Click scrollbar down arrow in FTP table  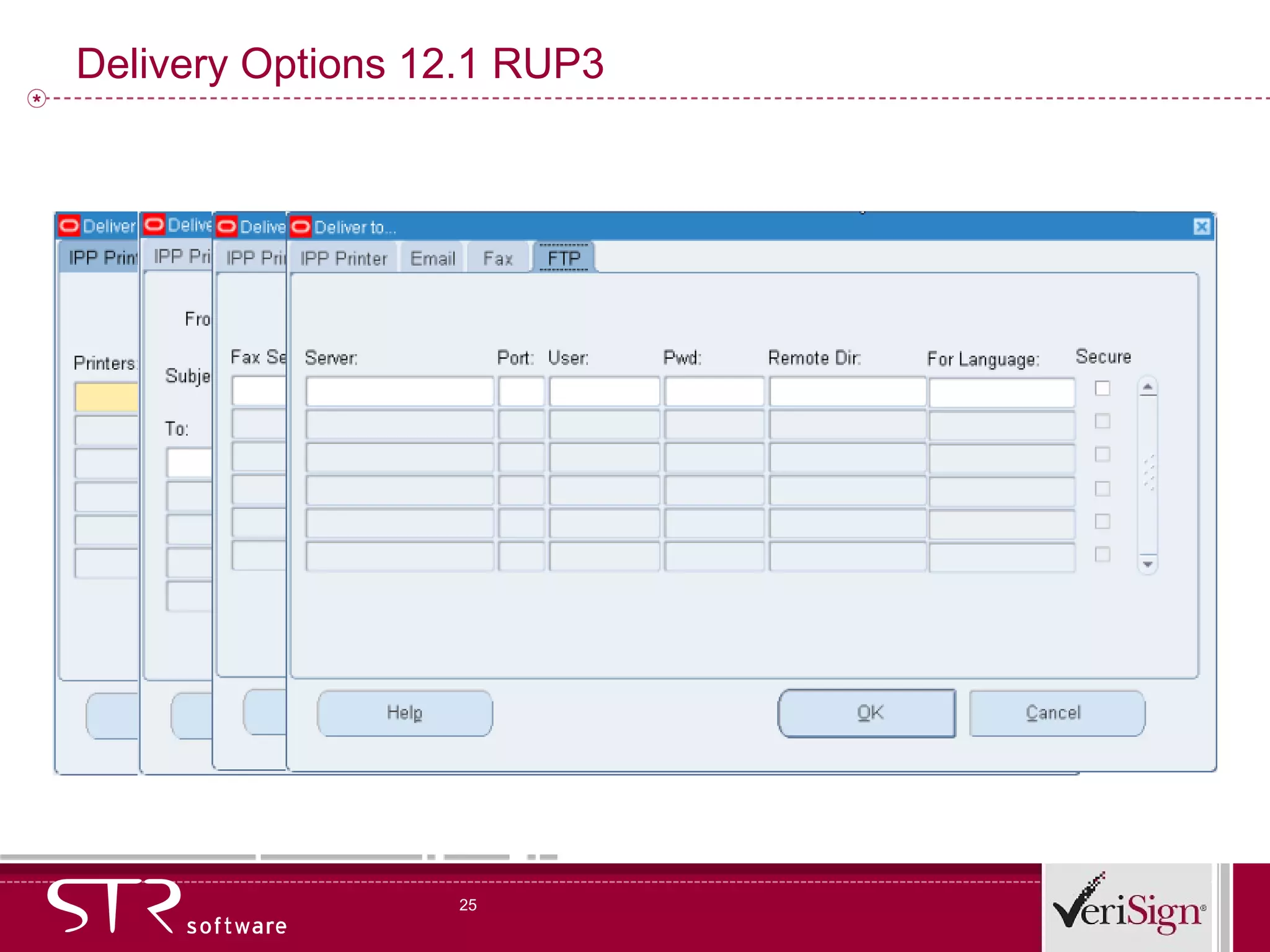point(1148,563)
